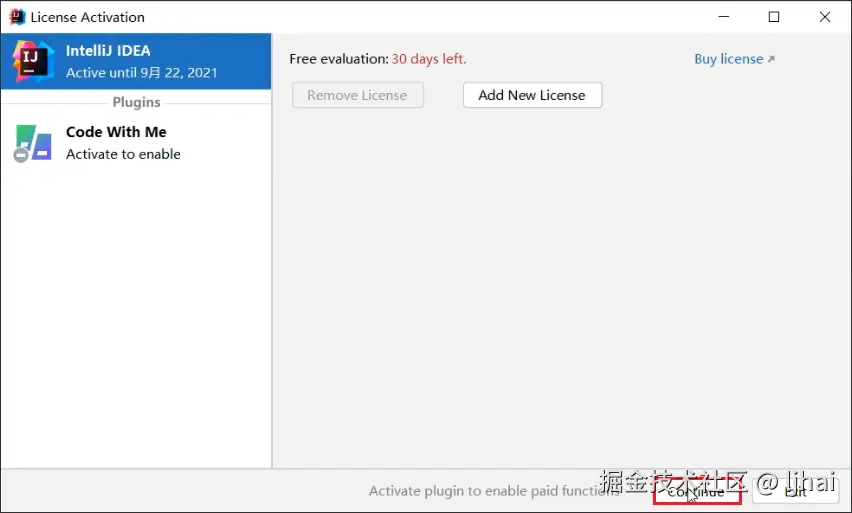Click the IntelliJ IDEA logo icon
Image resolution: width=852 pixels, height=513 pixels.
33,61
